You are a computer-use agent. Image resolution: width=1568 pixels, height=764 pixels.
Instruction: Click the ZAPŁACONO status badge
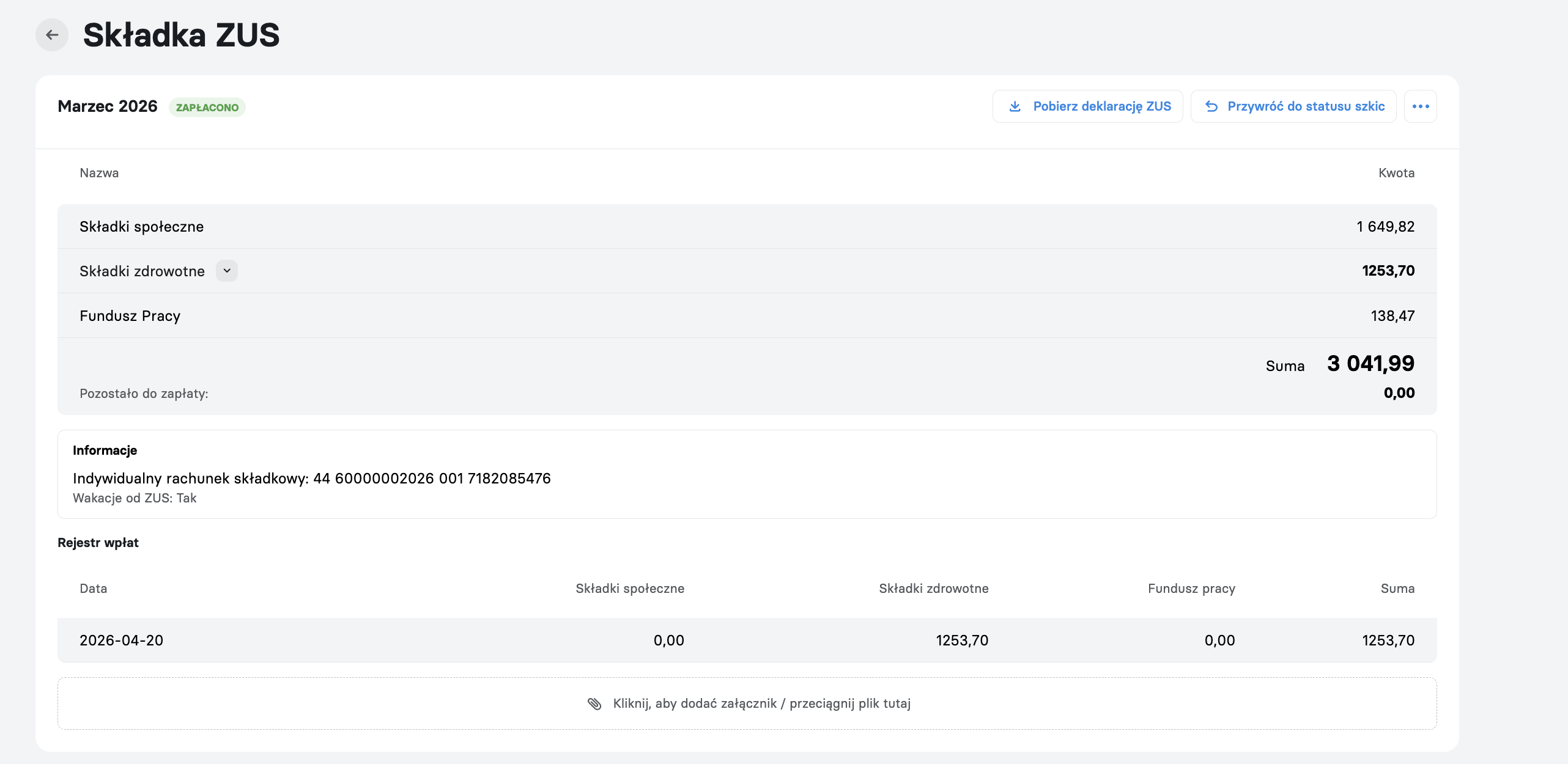click(x=207, y=108)
